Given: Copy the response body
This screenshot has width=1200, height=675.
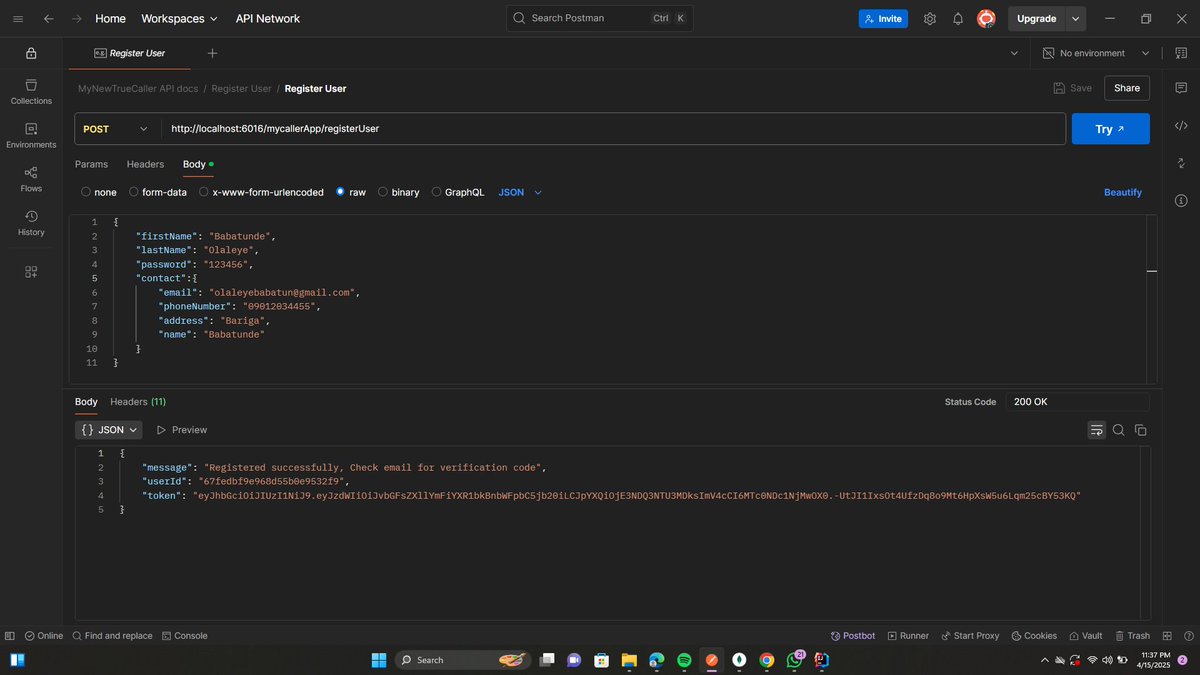Looking at the screenshot, I should 1140,430.
